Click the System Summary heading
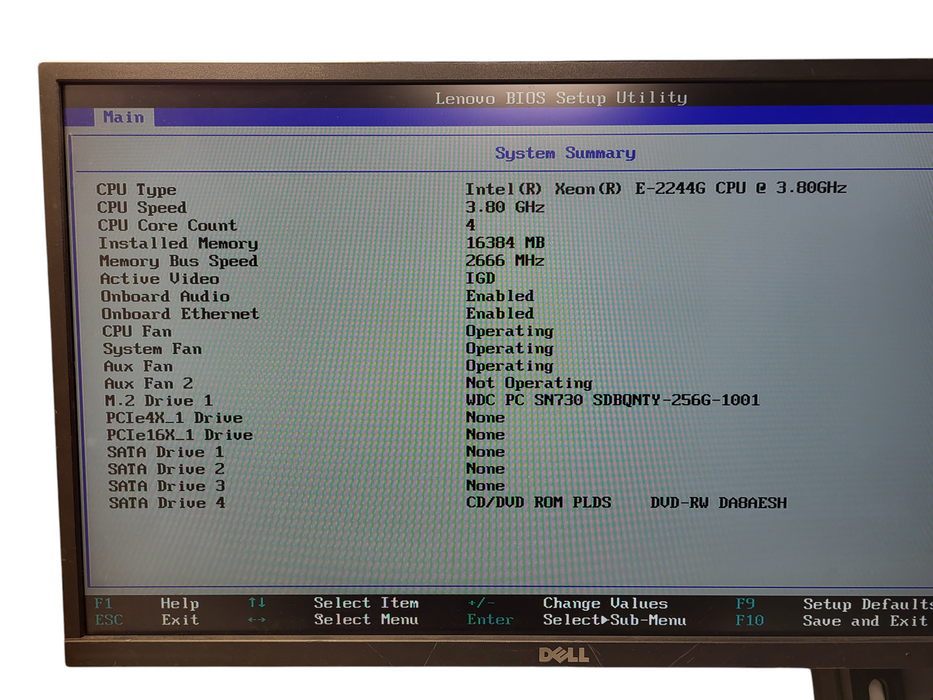 pos(565,153)
